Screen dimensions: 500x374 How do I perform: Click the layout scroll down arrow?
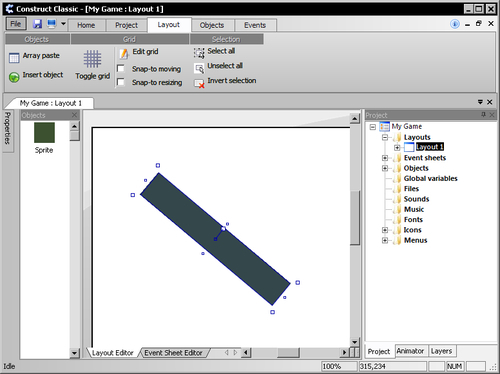[355, 342]
